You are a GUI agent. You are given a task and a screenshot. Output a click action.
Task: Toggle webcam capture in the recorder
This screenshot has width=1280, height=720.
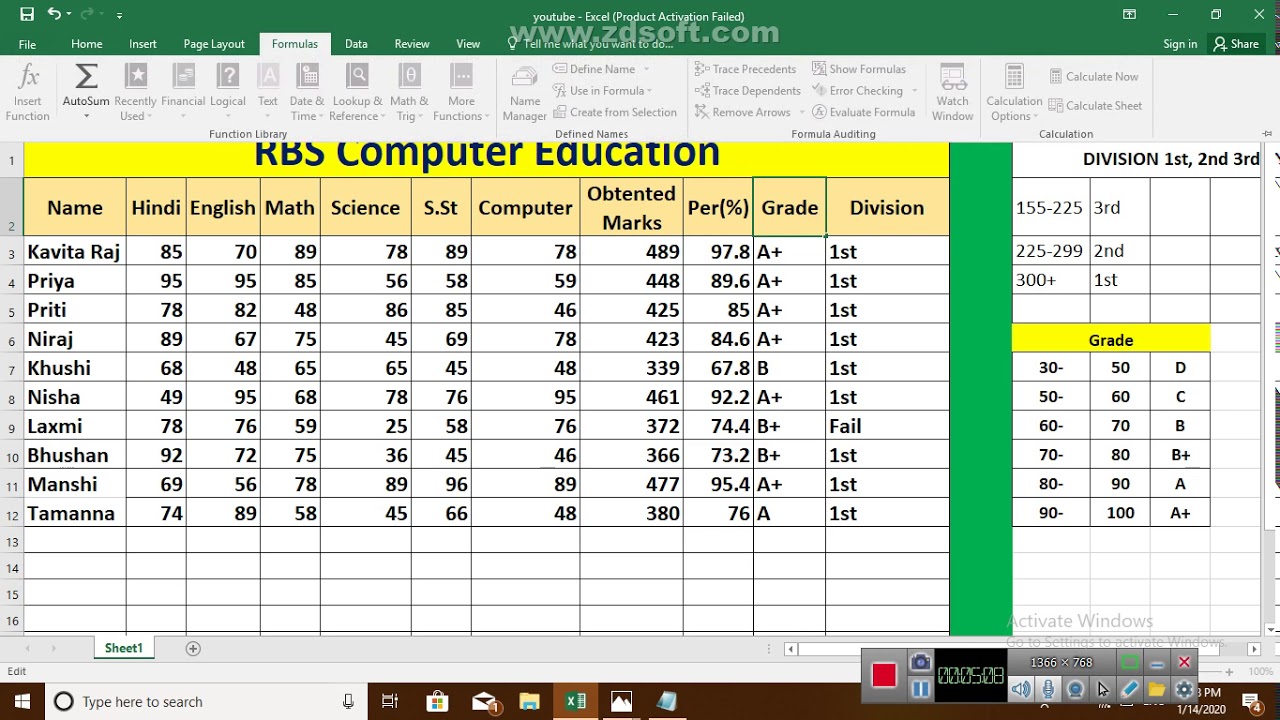(1075, 689)
